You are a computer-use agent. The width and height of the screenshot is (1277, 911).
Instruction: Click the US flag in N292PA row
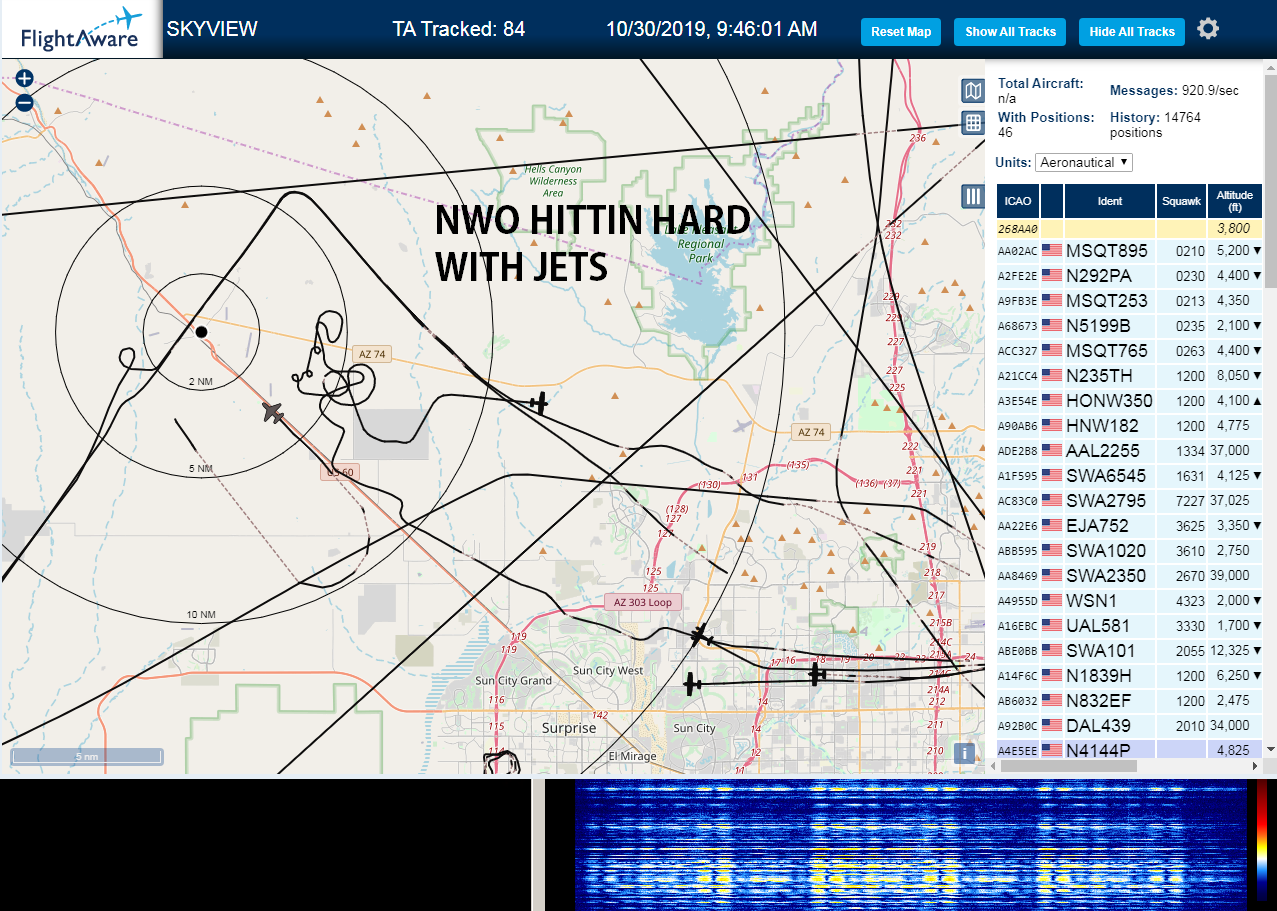click(1051, 275)
